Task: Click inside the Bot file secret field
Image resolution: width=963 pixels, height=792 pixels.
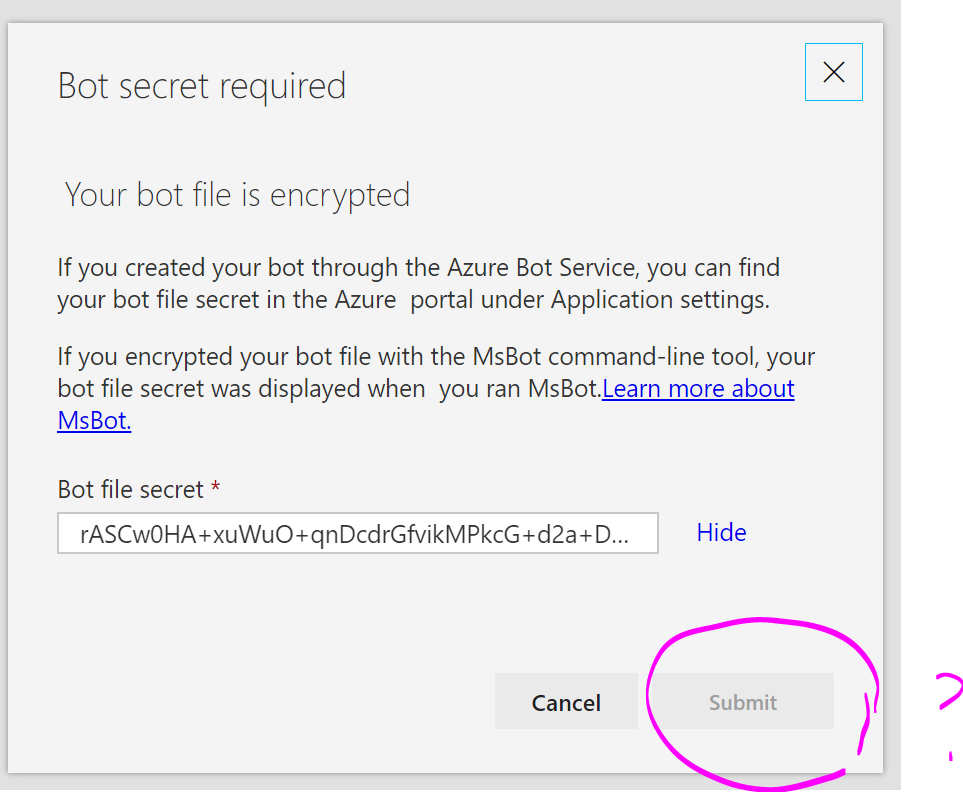Action: 357,533
